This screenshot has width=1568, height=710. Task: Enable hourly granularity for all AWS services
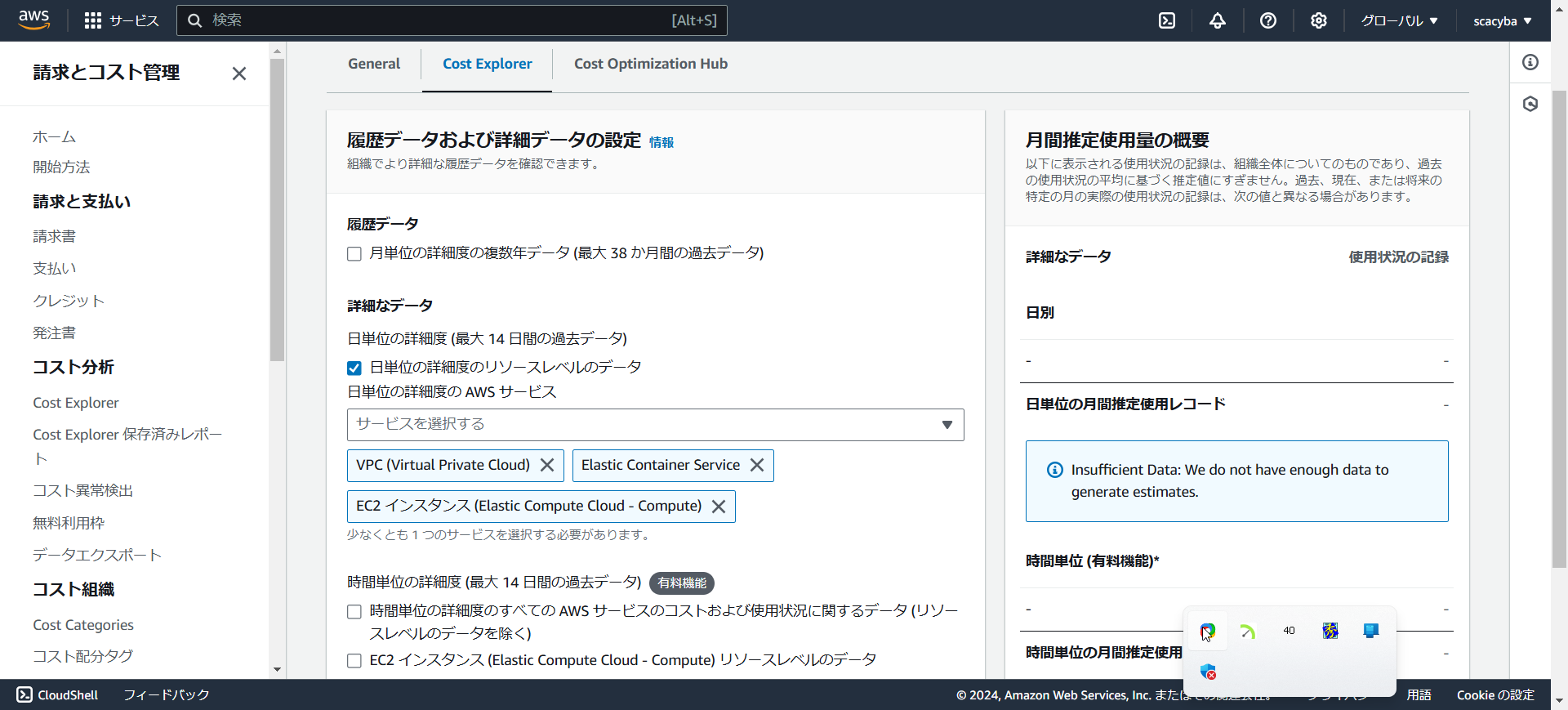(354, 612)
